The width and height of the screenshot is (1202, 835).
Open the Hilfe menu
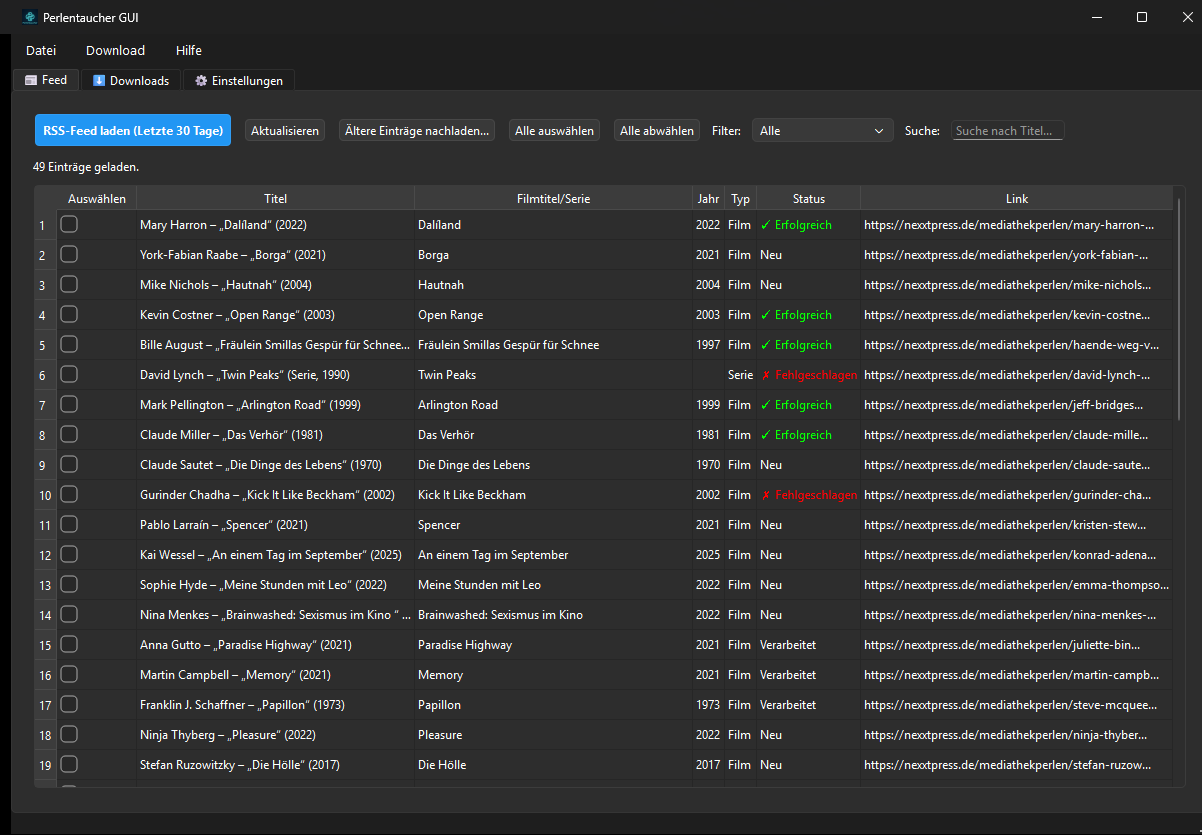tap(188, 51)
